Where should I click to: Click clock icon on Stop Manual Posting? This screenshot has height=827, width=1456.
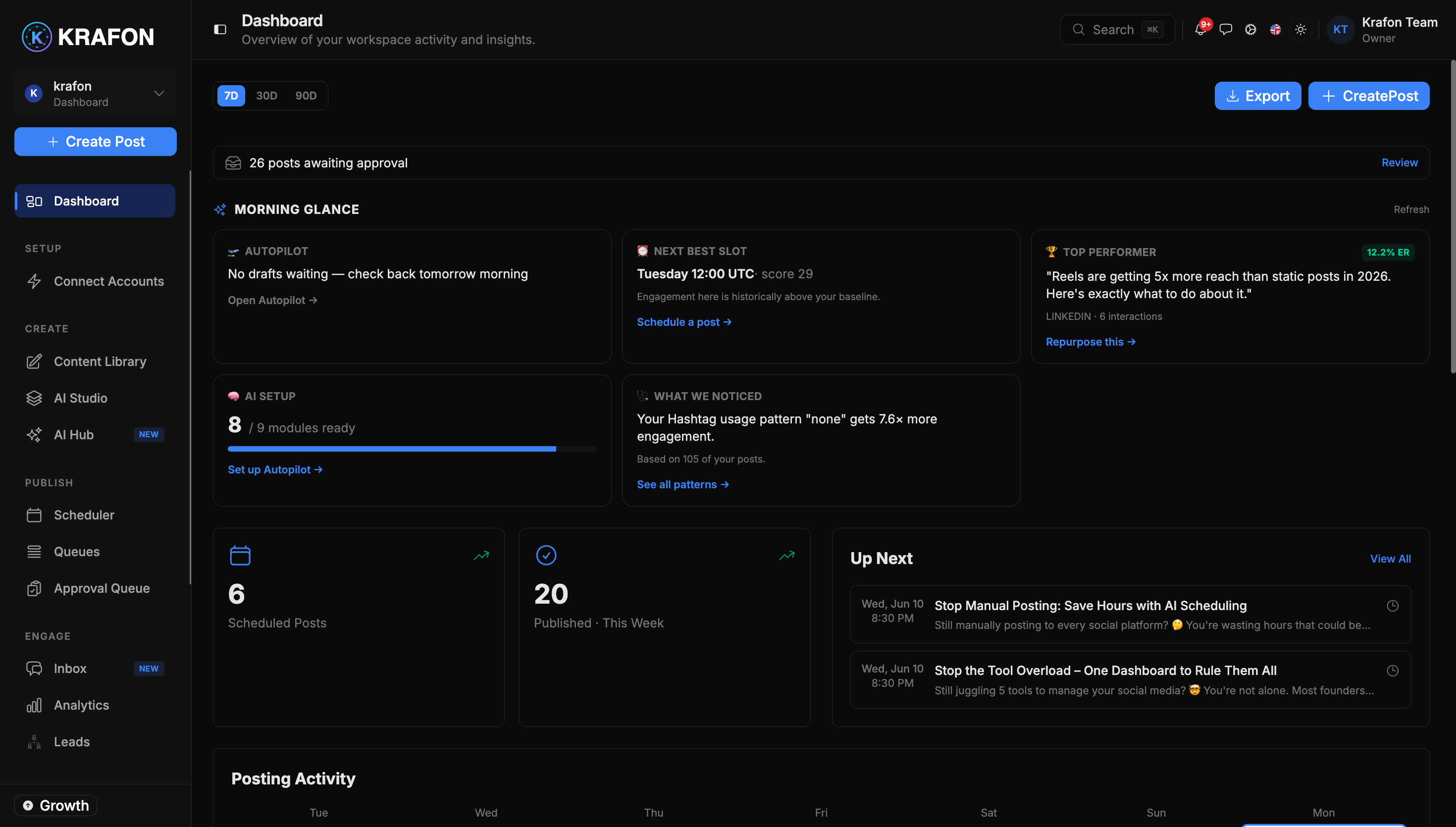(1393, 606)
